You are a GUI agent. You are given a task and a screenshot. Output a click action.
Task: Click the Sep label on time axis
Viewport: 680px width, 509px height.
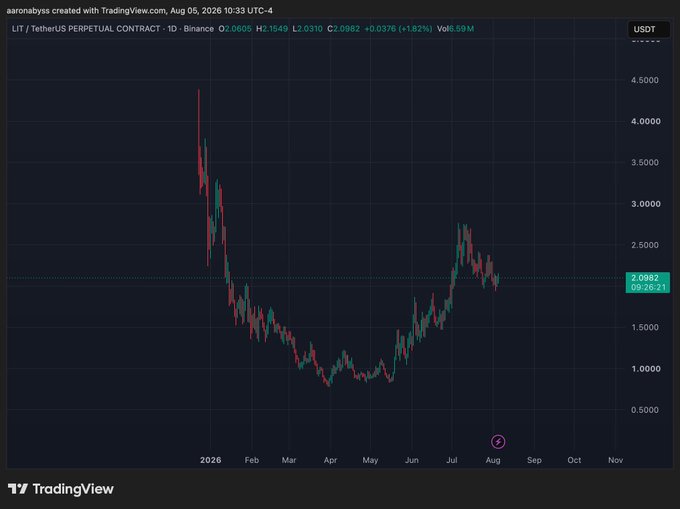[x=534, y=460]
